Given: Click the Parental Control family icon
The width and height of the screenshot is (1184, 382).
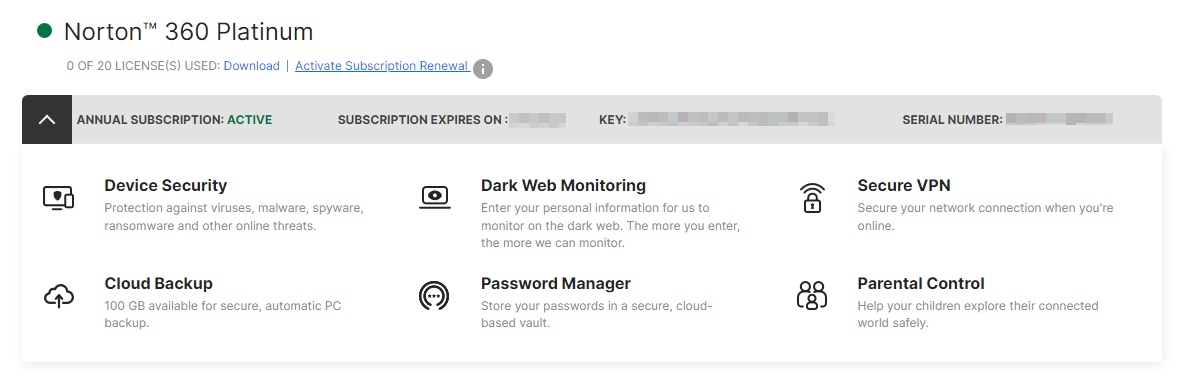Looking at the screenshot, I should [x=812, y=295].
